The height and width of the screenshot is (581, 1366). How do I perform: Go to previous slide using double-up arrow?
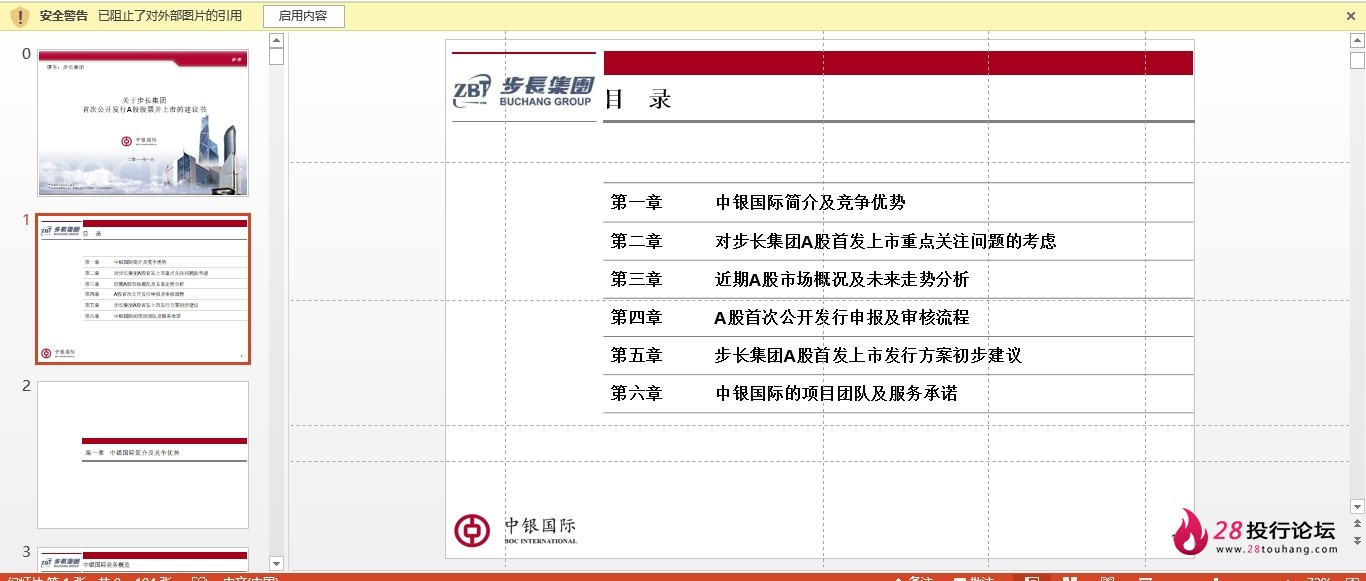click(x=1357, y=523)
